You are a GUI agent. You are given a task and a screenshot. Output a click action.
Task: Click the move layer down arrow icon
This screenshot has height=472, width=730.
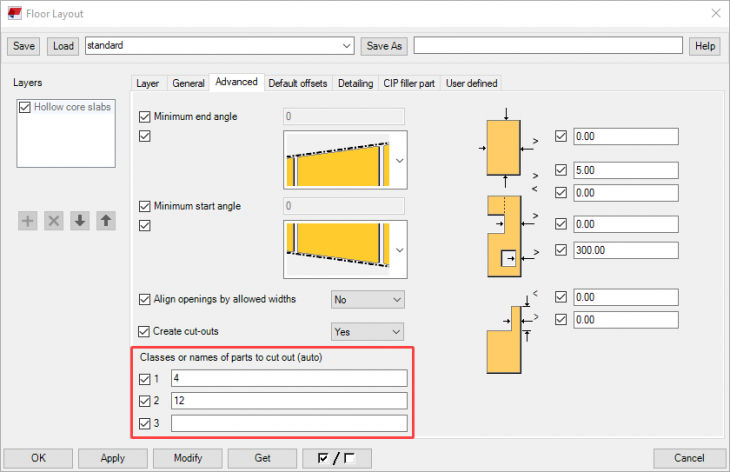point(80,220)
